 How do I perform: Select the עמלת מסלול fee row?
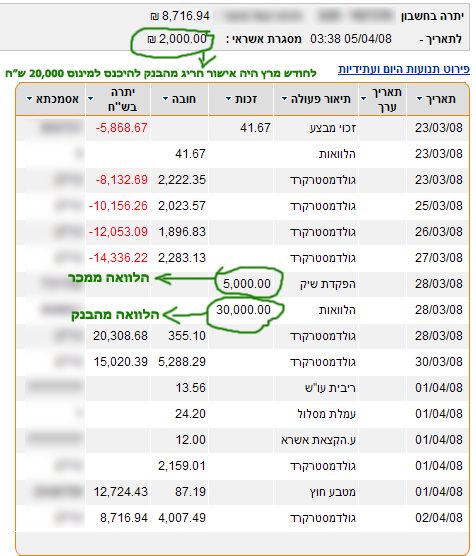243,414
